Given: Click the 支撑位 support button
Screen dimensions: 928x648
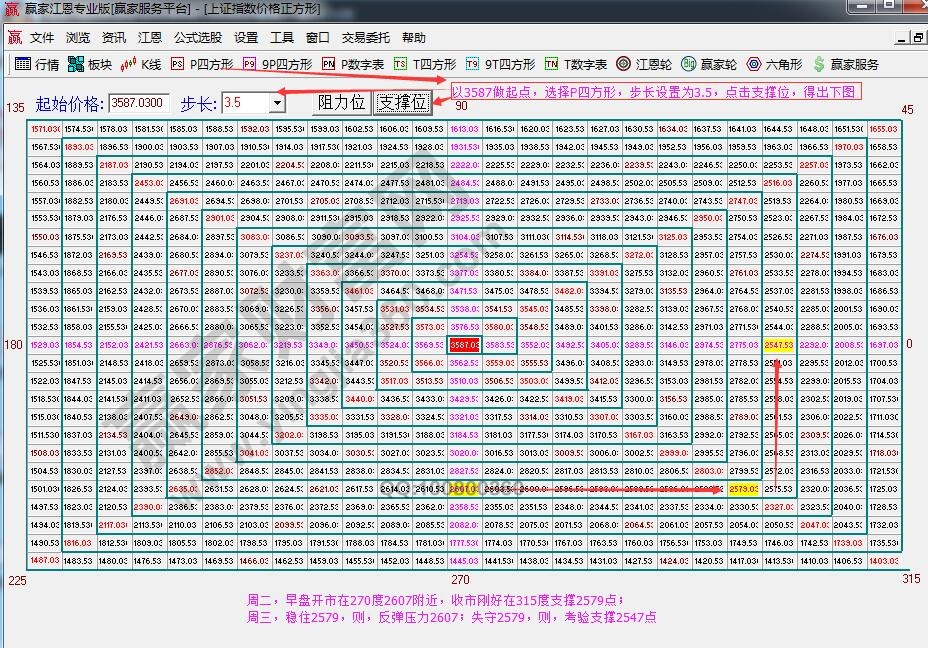Looking at the screenshot, I should (402, 103).
